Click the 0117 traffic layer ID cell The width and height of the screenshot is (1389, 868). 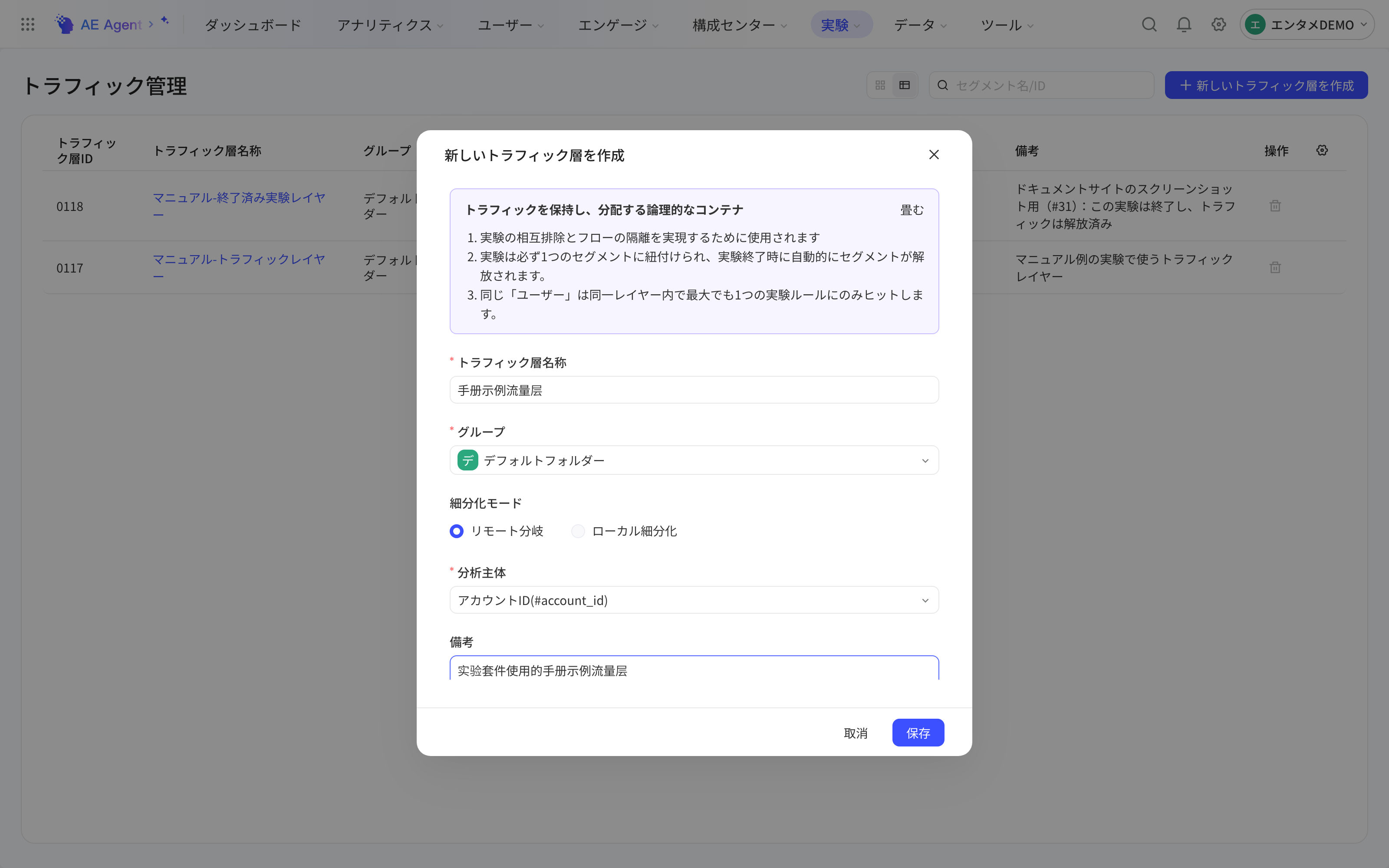tap(69, 268)
